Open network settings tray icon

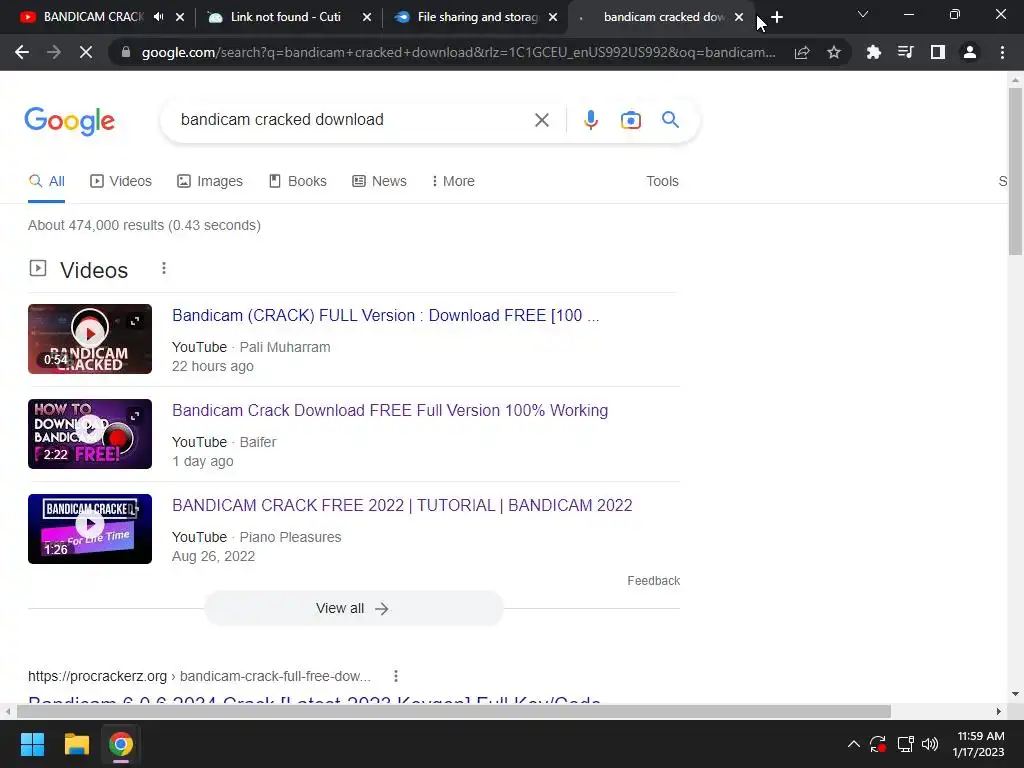click(905, 744)
